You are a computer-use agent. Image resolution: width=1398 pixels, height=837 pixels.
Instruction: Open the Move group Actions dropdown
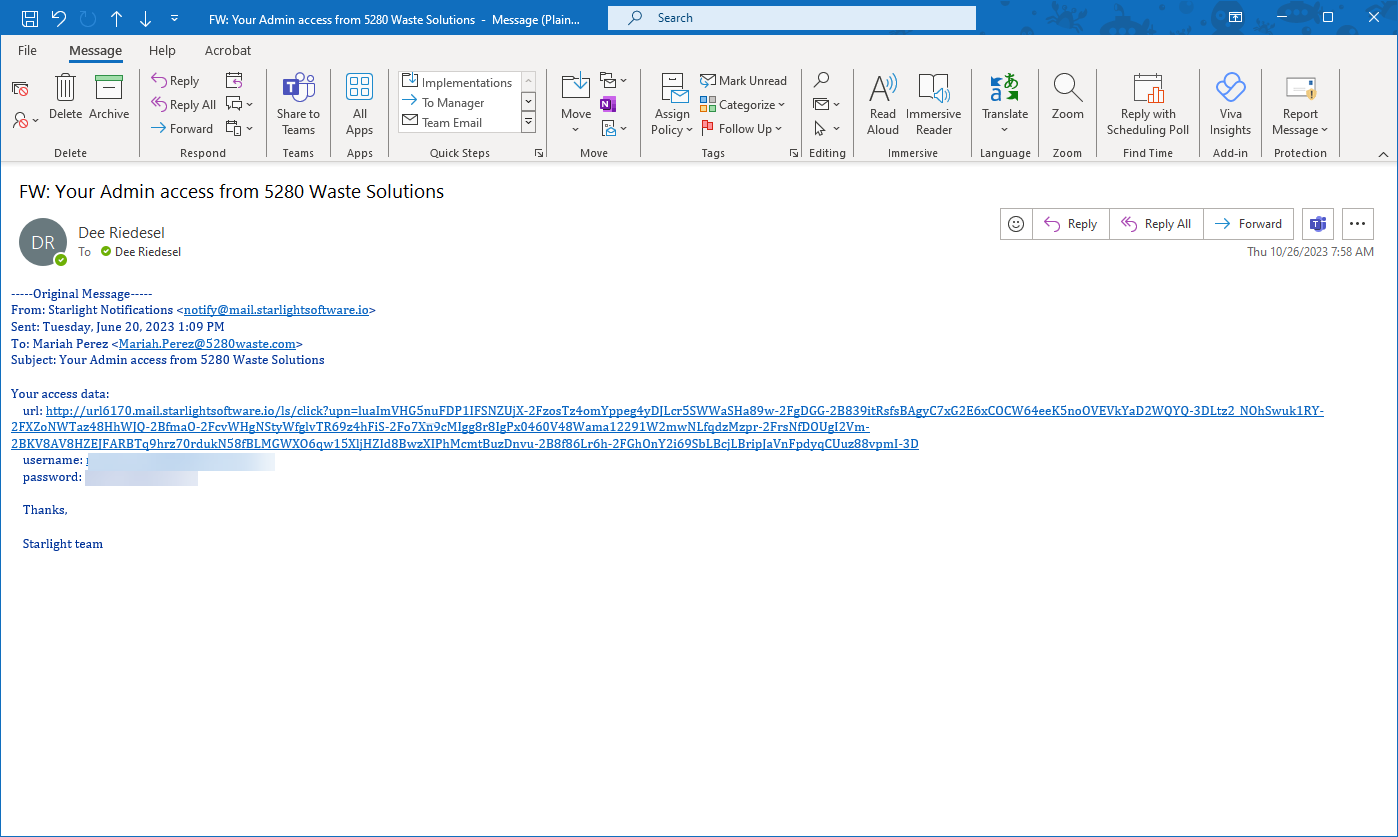point(613,129)
